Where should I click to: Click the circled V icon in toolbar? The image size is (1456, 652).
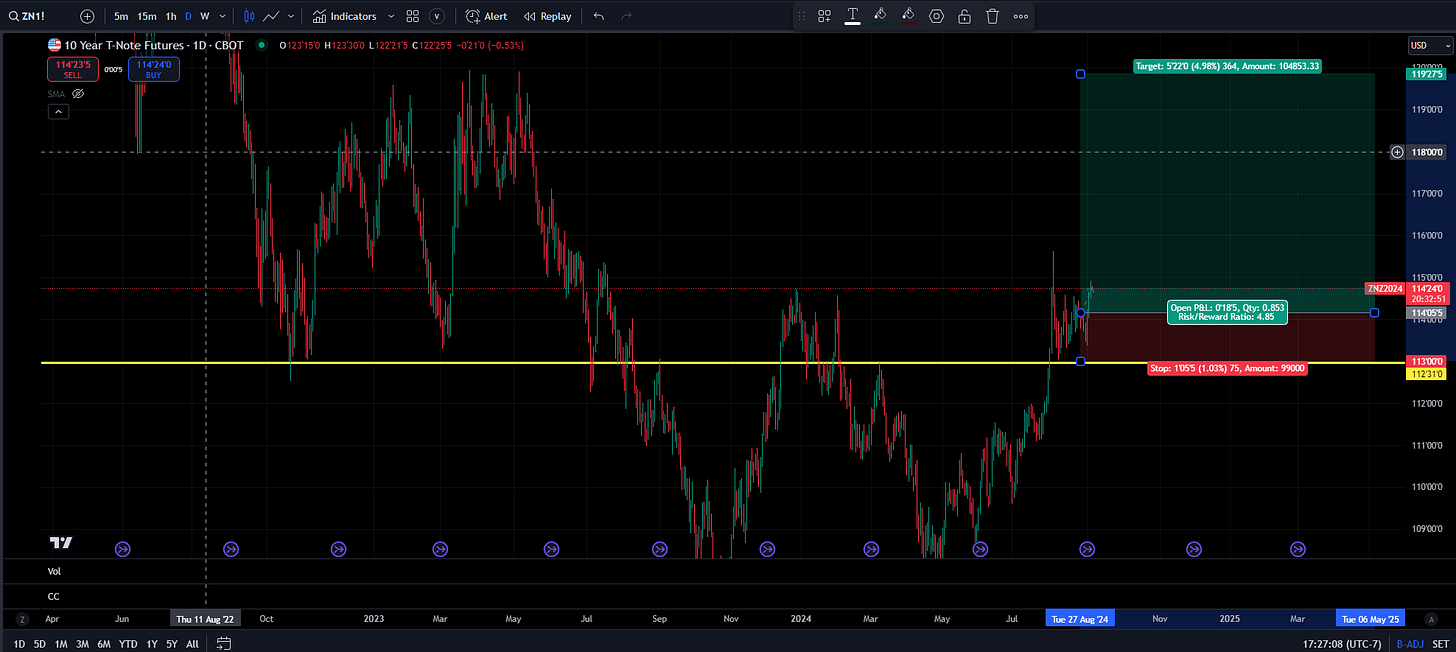click(x=438, y=16)
